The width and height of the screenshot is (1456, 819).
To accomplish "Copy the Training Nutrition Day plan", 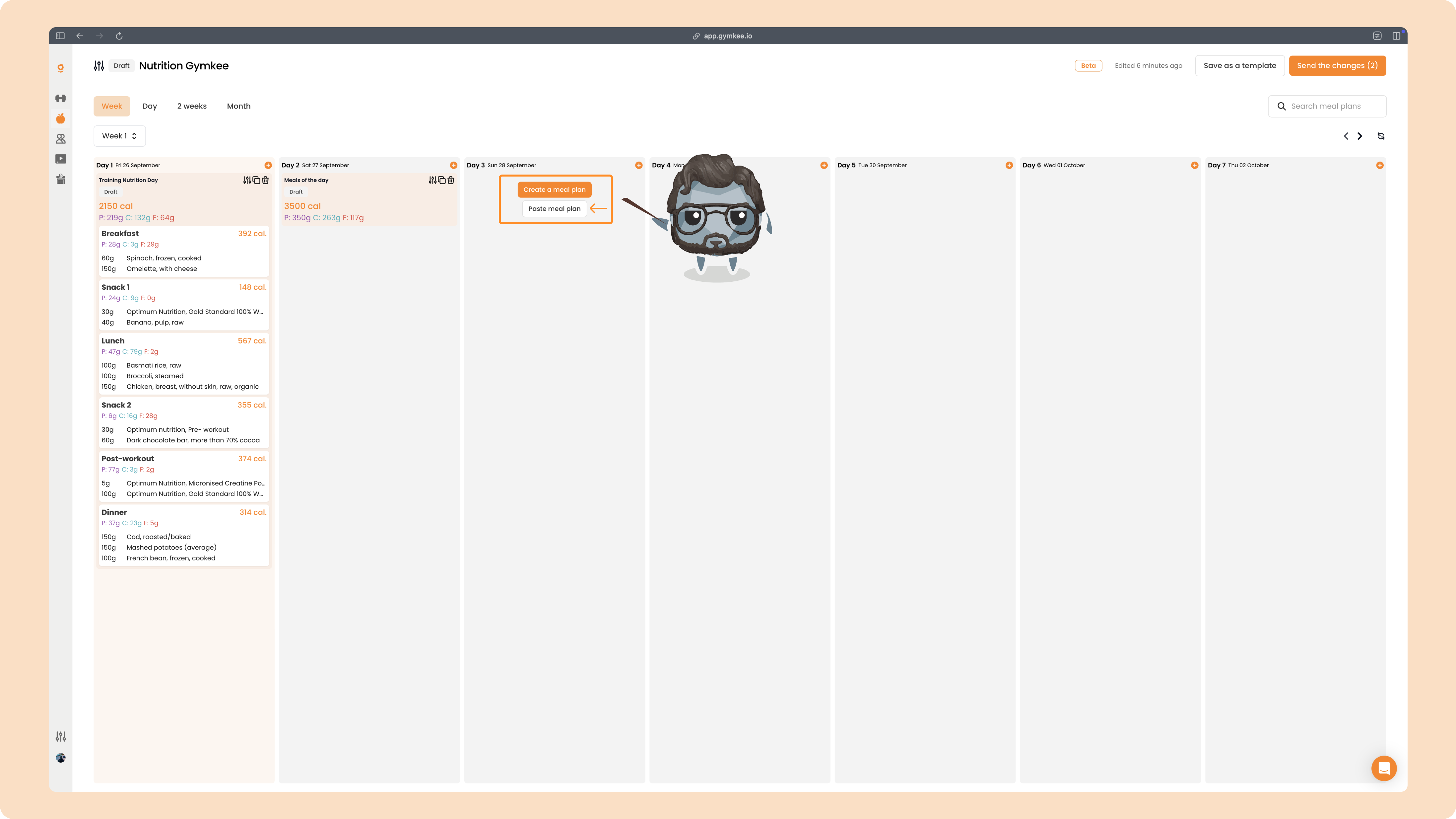I will point(256,180).
